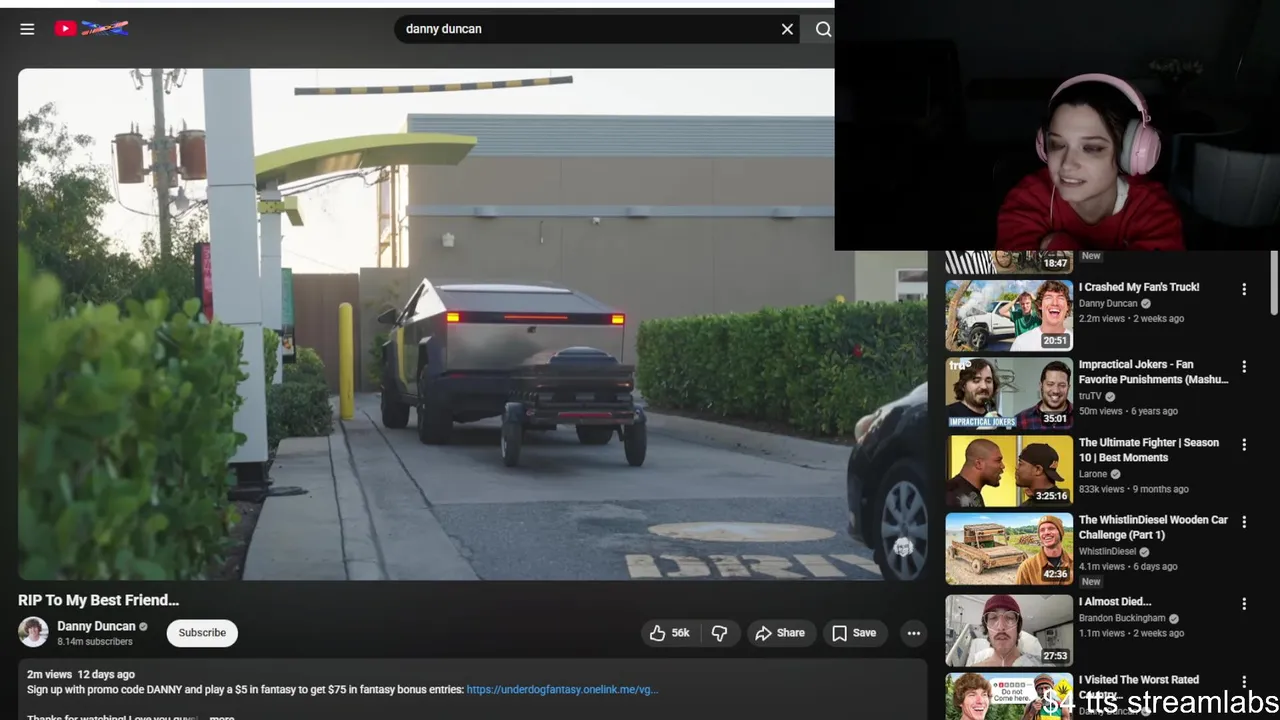The width and height of the screenshot is (1280, 720).
Task: Click Larone channel name
Action: point(1093,474)
